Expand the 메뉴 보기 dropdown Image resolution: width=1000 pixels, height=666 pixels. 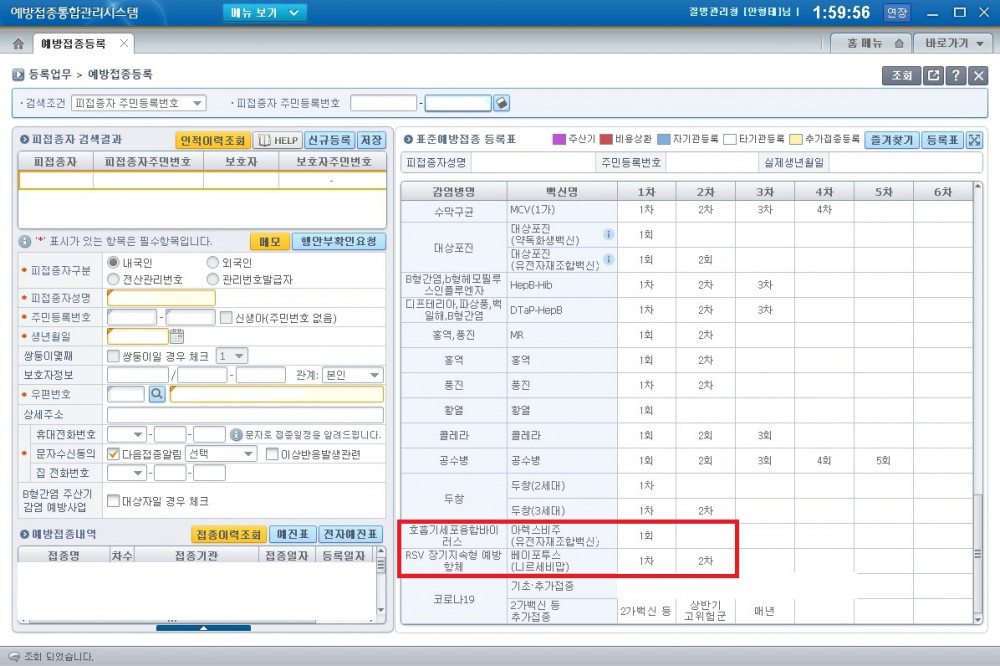pos(264,13)
